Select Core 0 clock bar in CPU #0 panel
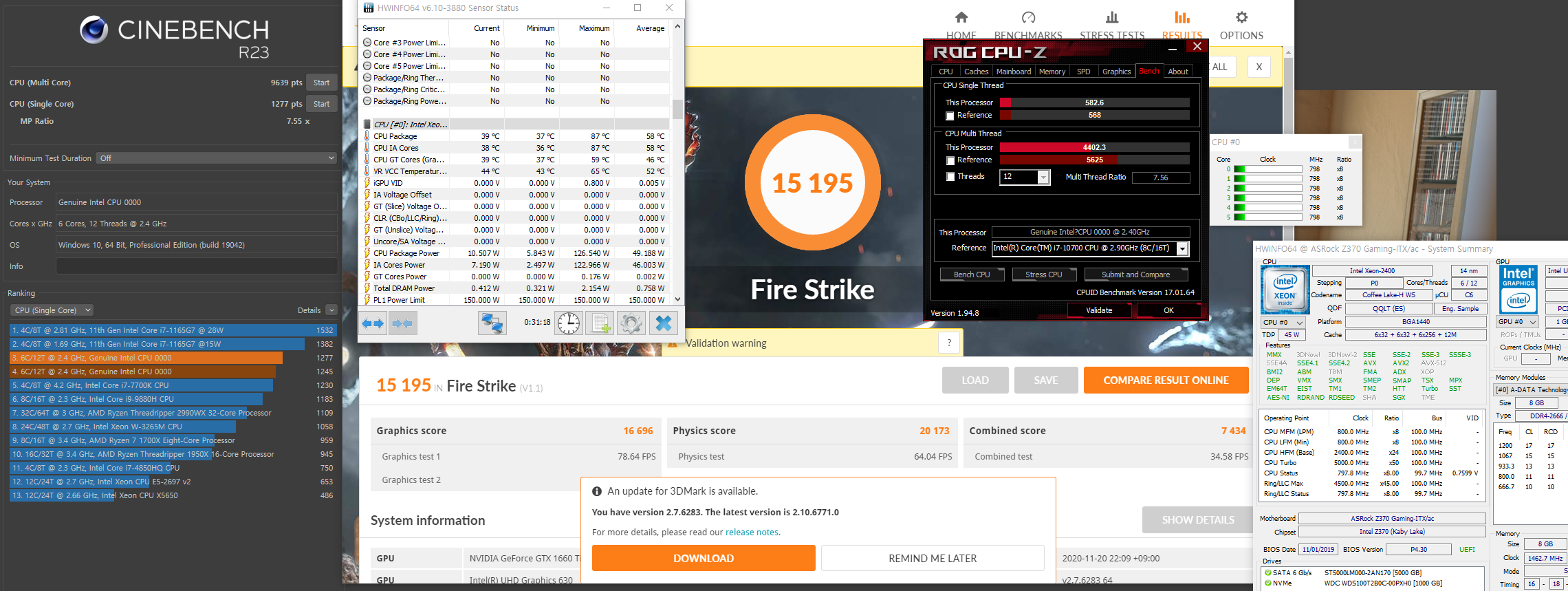This screenshot has width=1568, height=591. [1267, 169]
